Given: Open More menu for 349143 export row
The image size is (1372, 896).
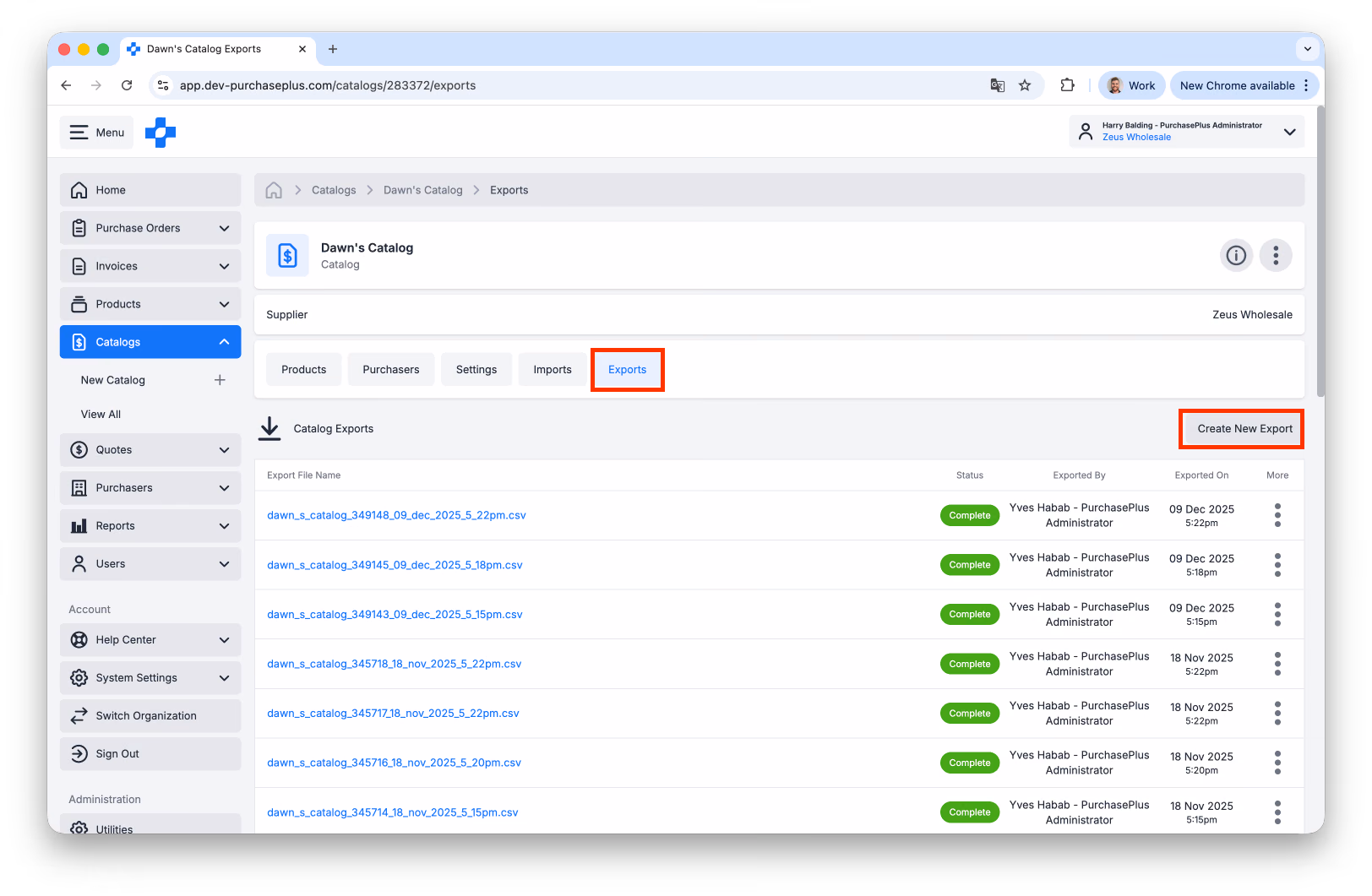Looking at the screenshot, I should point(1277,614).
